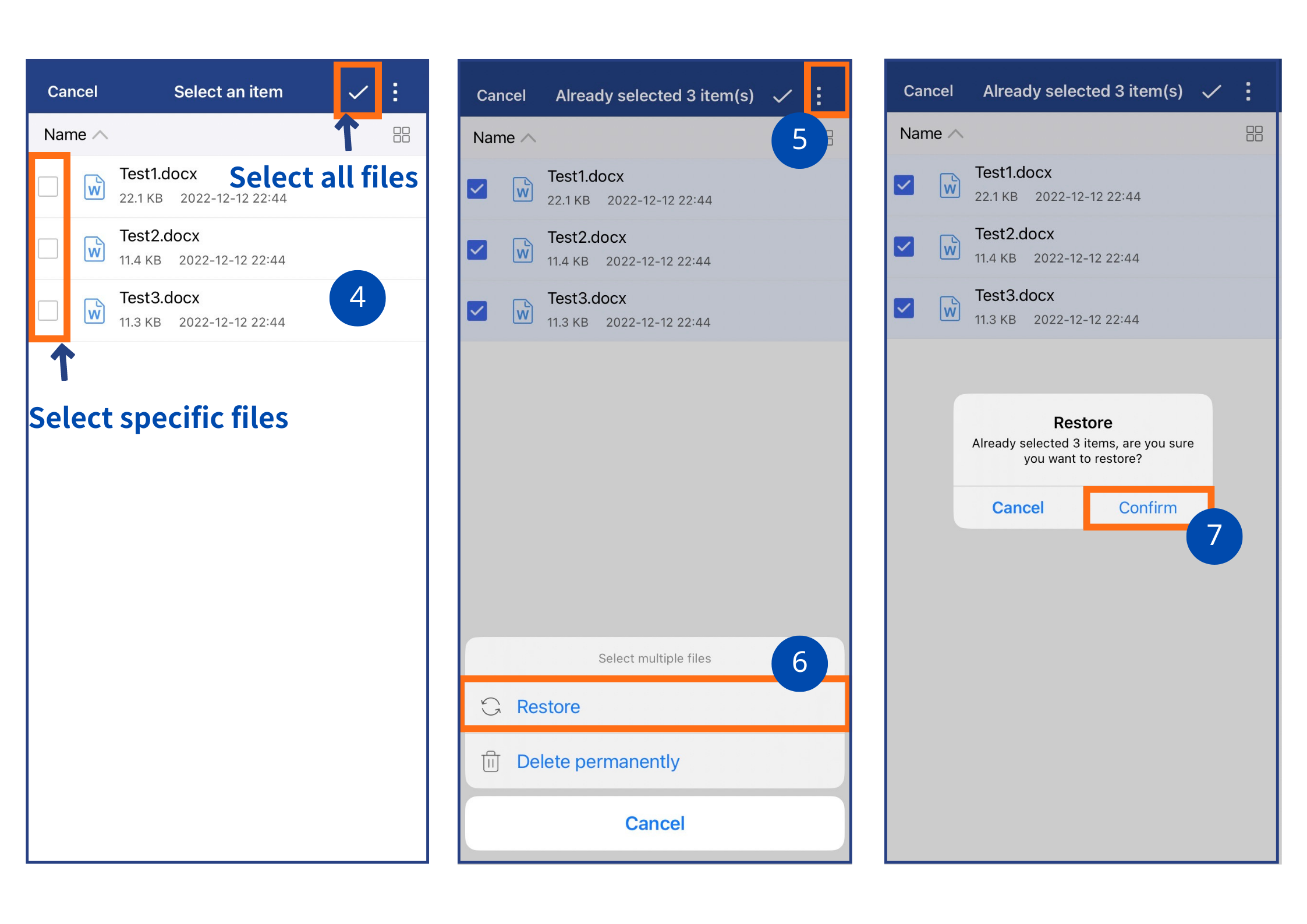The image size is (1307, 924).
Task: Select the Test3.docx file name in first screen
Action: [160, 298]
